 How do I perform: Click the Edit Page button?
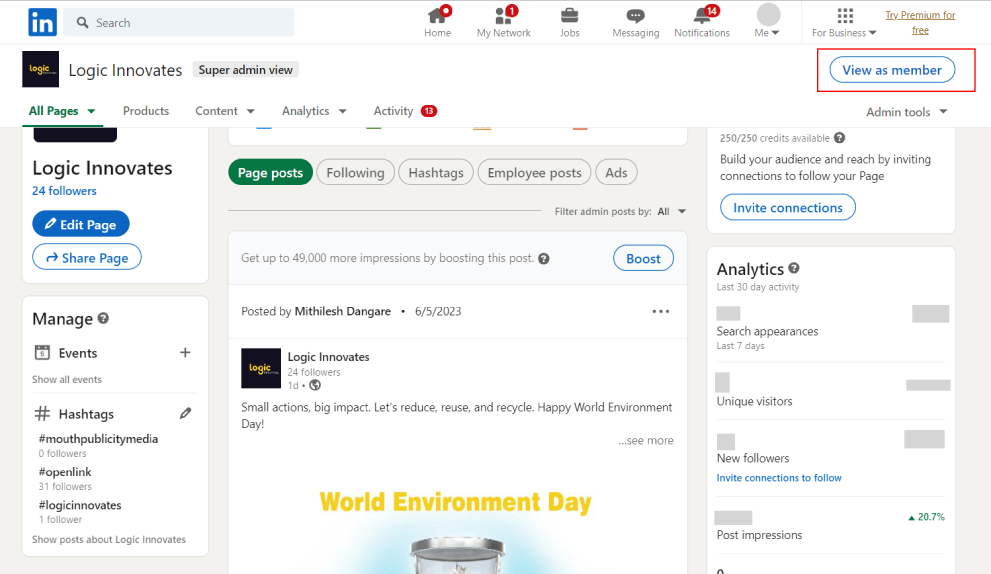pos(81,224)
